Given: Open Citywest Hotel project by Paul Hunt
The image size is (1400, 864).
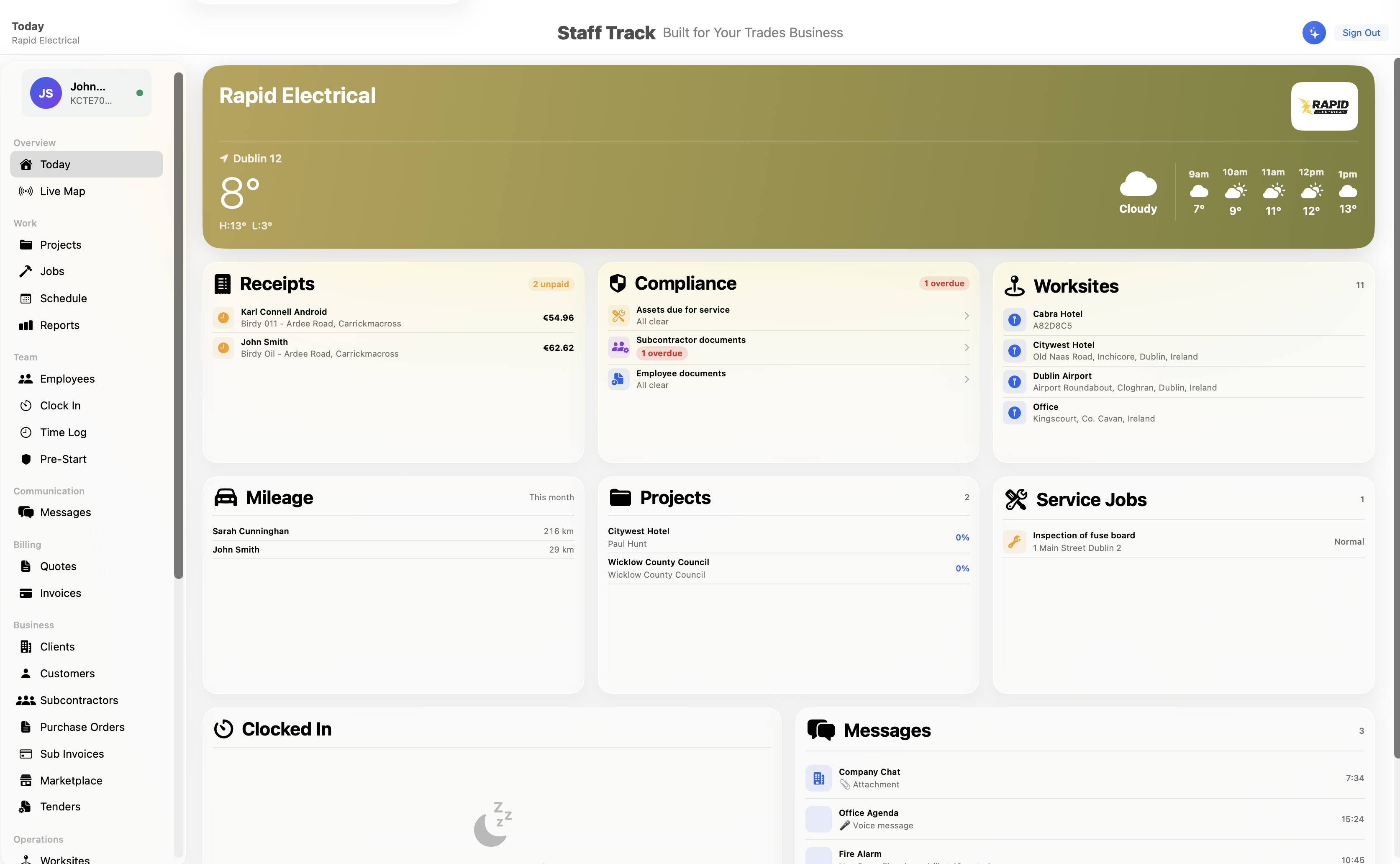Looking at the screenshot, I should pos(788,537).
